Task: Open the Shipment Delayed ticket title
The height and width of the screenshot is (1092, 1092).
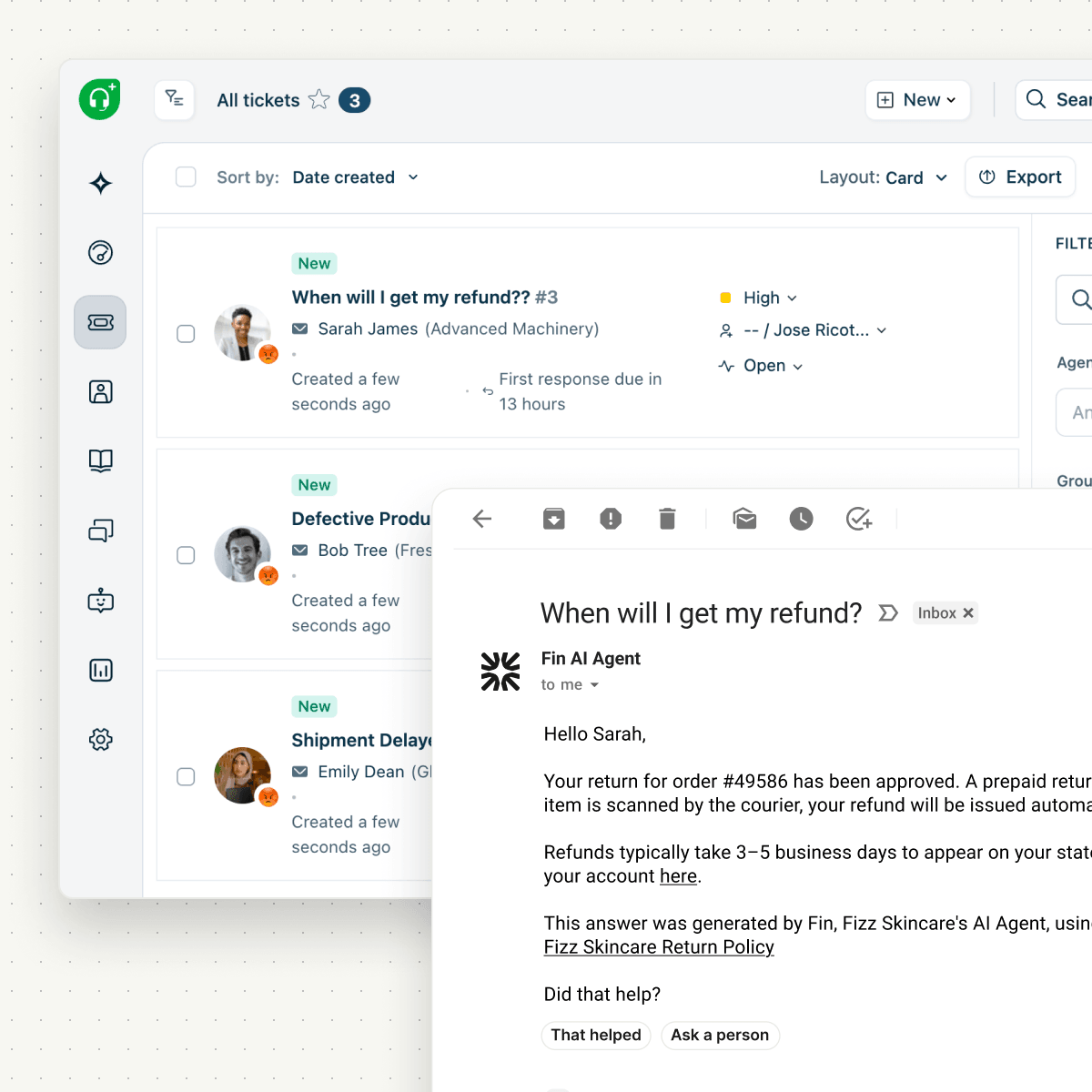Action: pyautogui.click(x=361, y=740)
